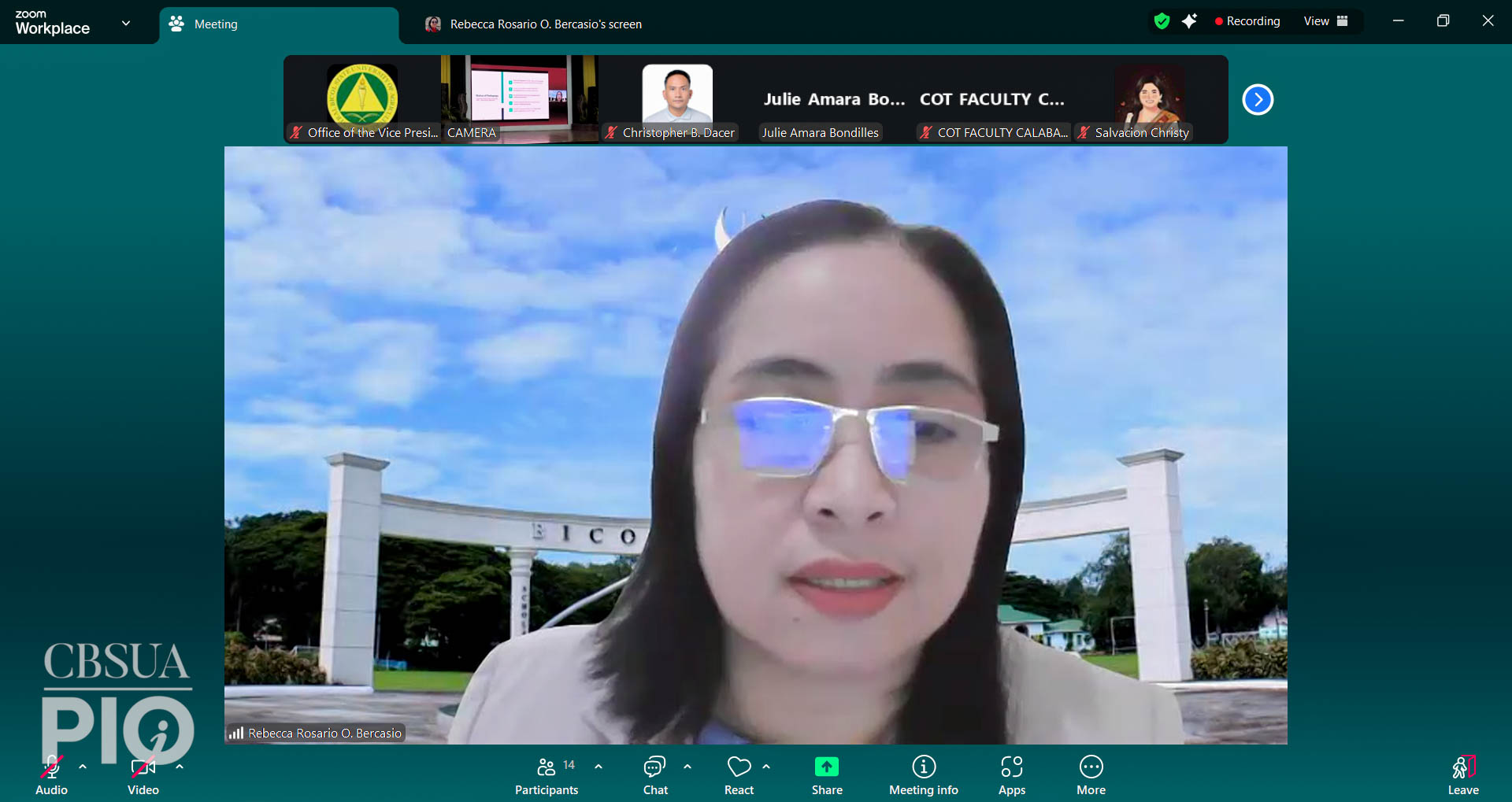Open Meeting info

[x=923, y=775]
